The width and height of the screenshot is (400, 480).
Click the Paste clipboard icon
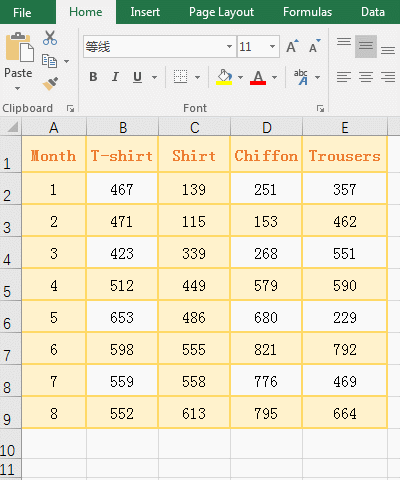20,47
